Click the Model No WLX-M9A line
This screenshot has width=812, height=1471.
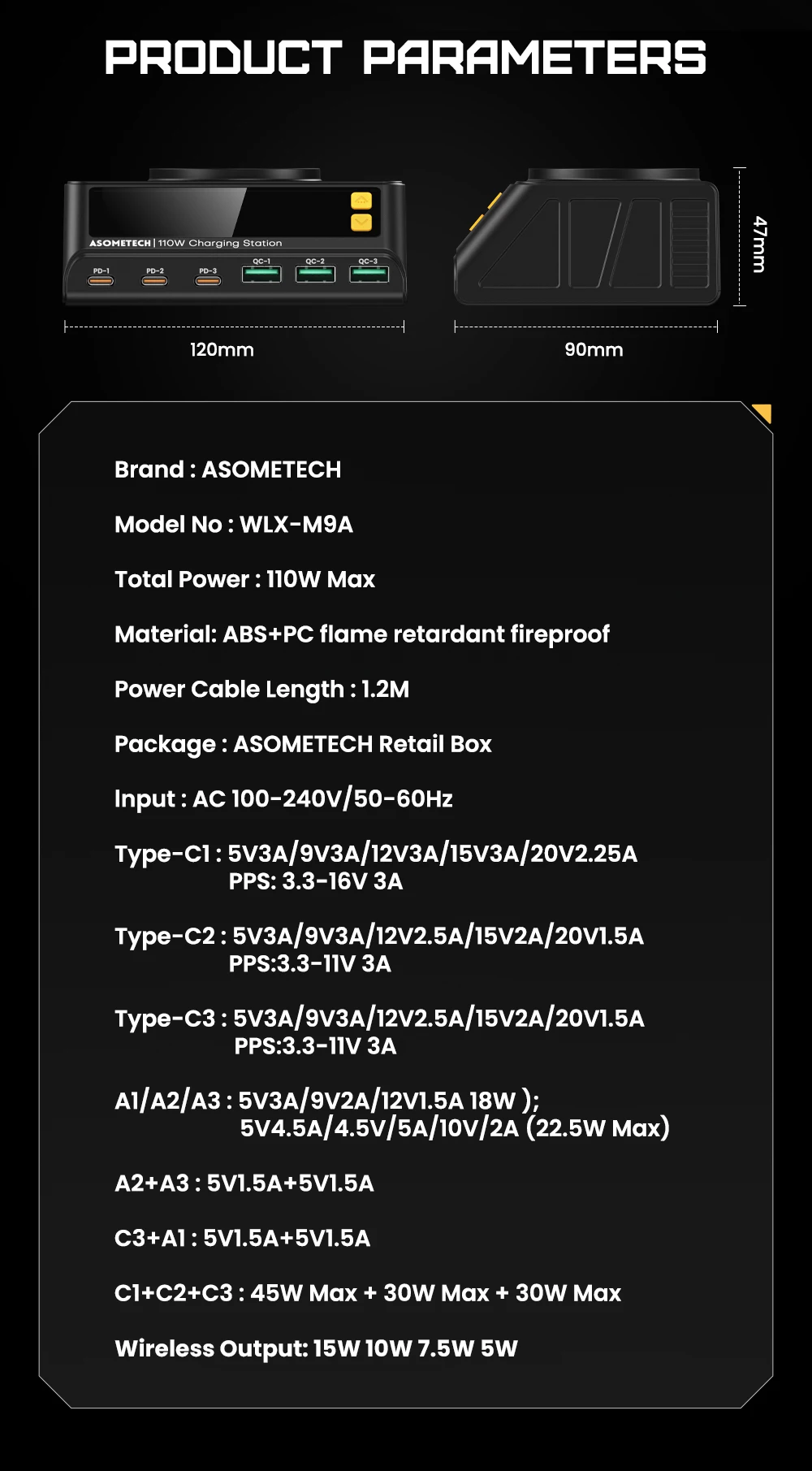(x=234, y=525)
